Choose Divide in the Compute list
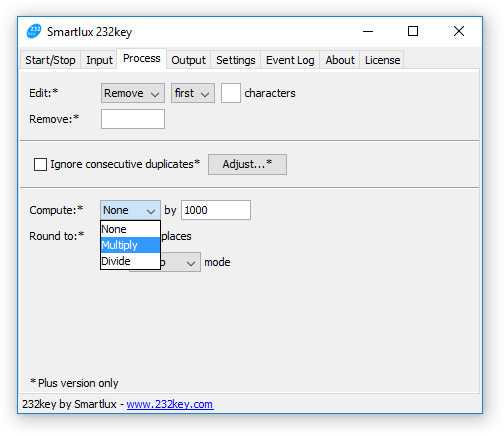Viewport: 504px width, 436px height. (130, 261)
